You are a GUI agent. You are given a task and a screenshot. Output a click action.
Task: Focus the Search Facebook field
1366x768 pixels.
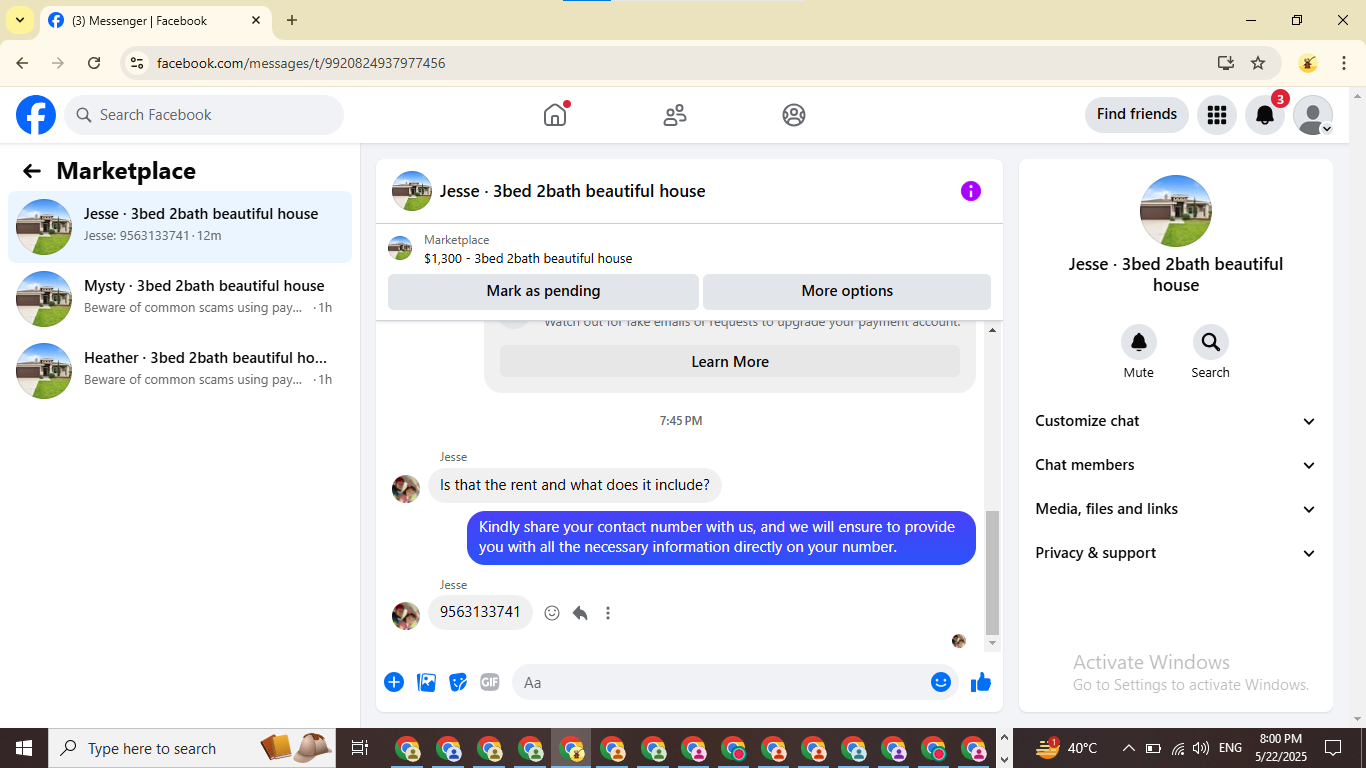coord(204,115)
